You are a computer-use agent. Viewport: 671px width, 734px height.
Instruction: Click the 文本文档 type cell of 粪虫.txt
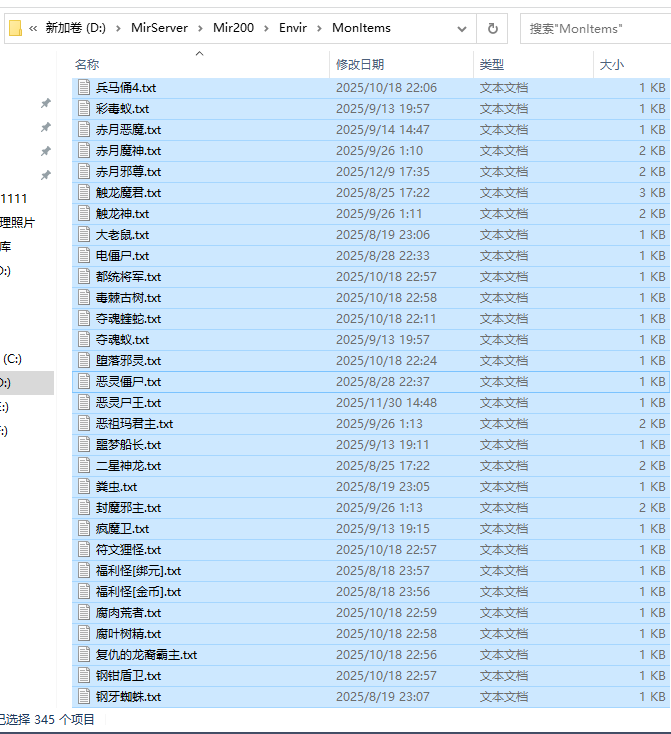coord(504,487)
